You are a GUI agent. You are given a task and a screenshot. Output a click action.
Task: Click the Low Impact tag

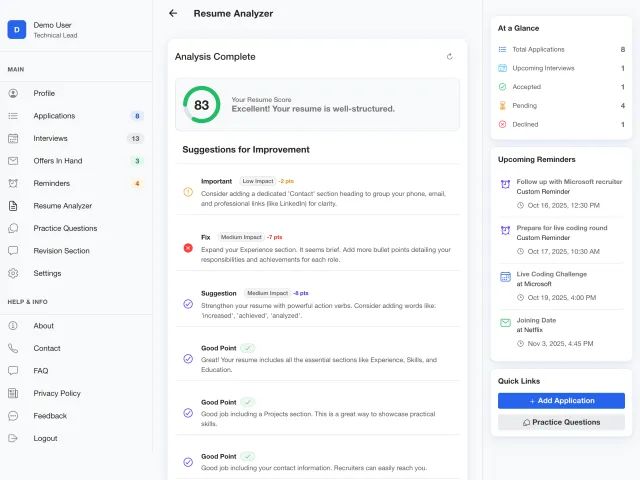[x=258, y=181]
